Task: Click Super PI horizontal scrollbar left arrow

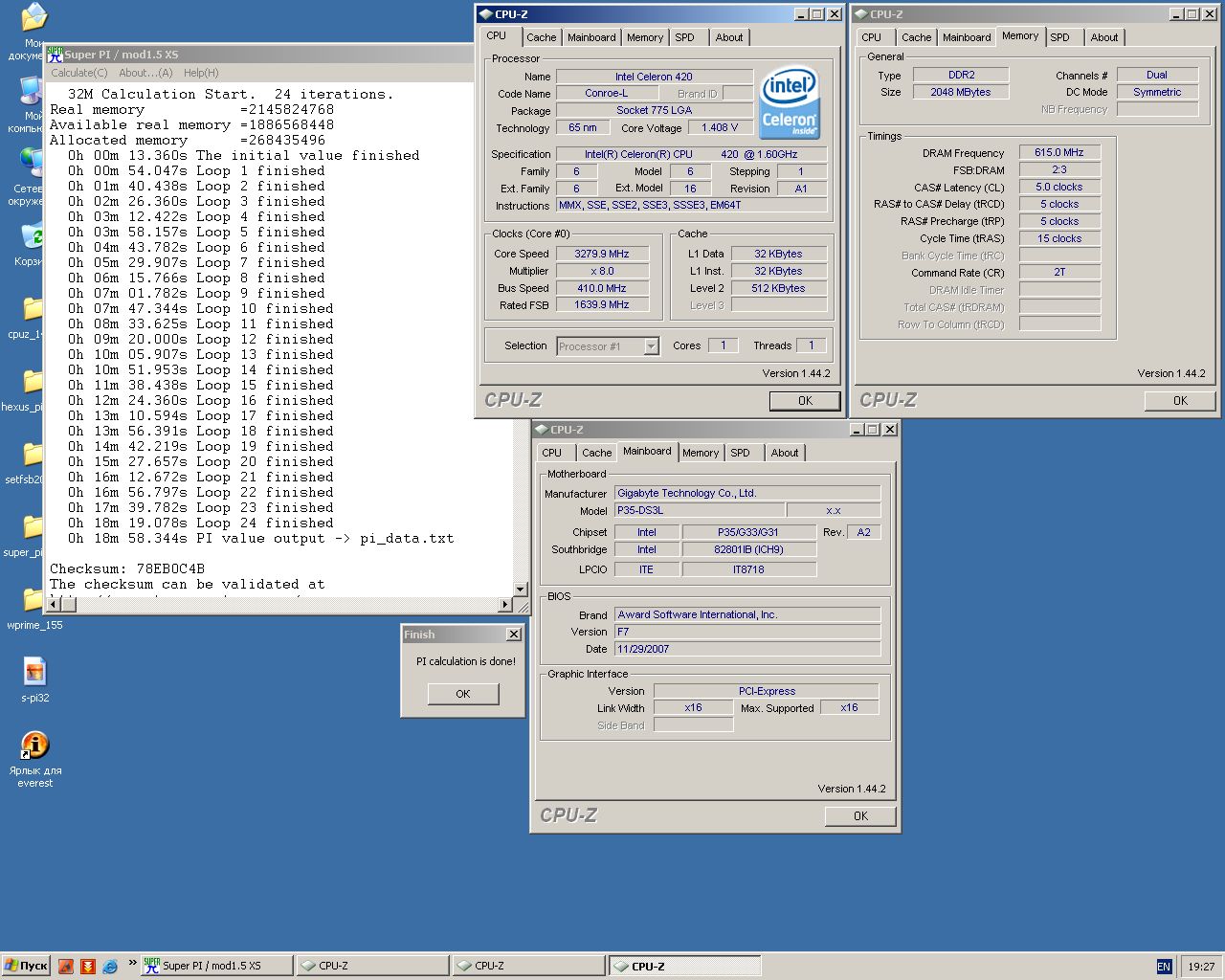Action: tap(55, 604)
